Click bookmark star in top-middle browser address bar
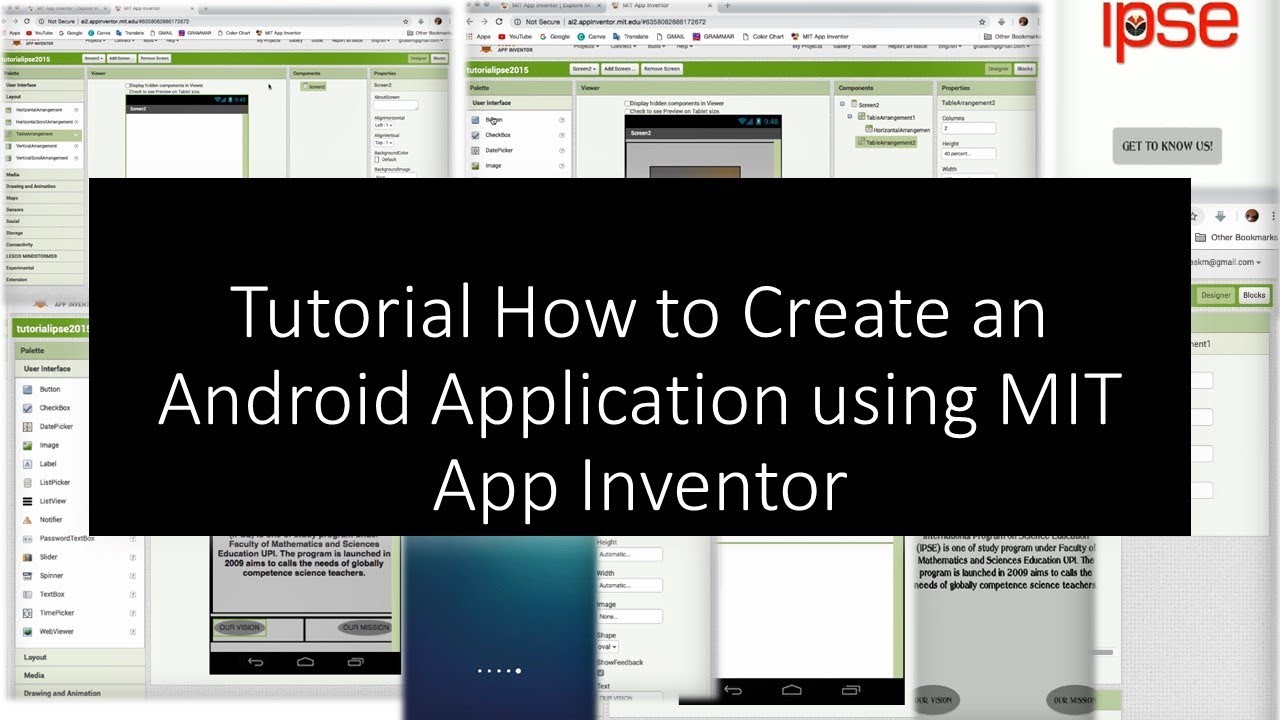Viewport: 1280px width, 720px height. point(980,21)
